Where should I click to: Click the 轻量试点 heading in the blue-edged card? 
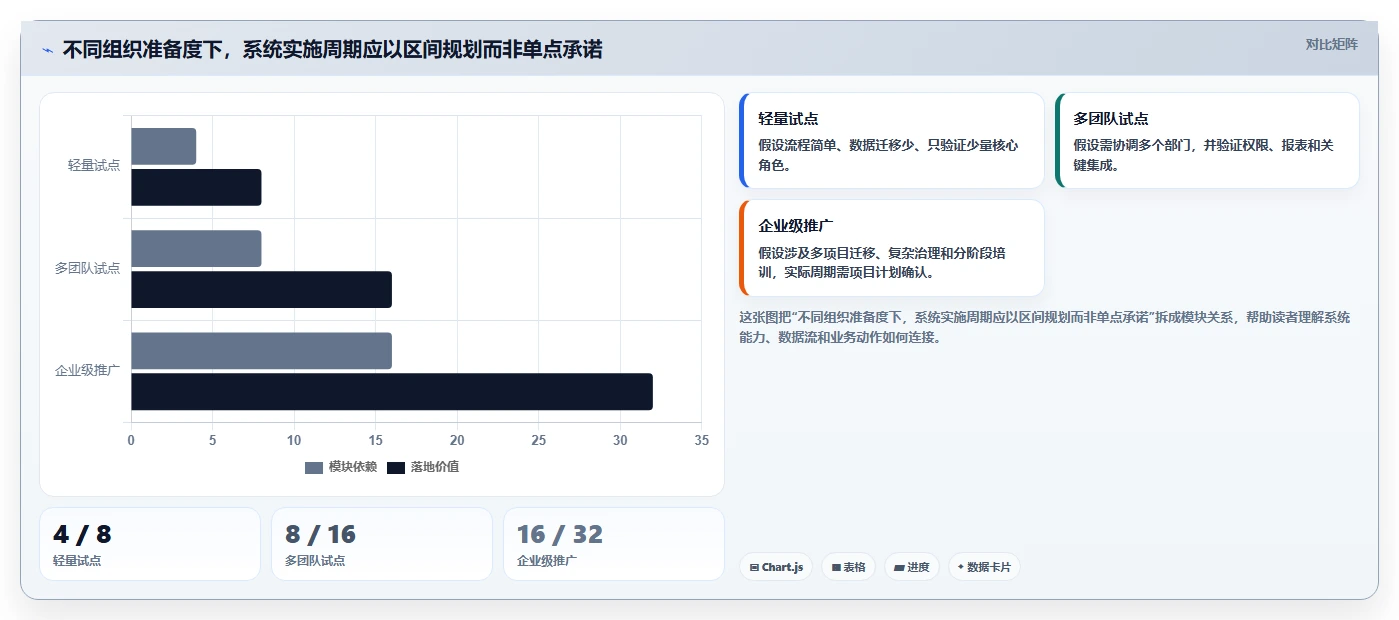click(788, 119)
